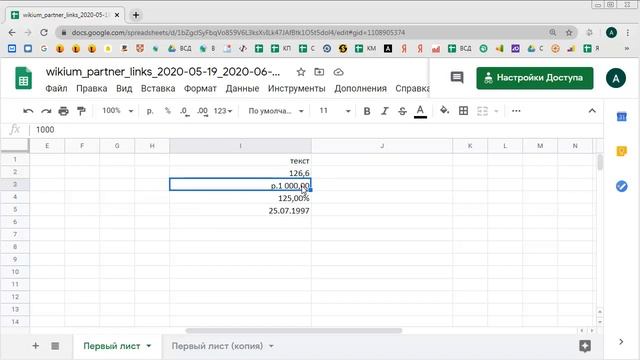Toggle strikethrough formatting
The width and height of the screenshot is (640, 360).
[402, 111]
